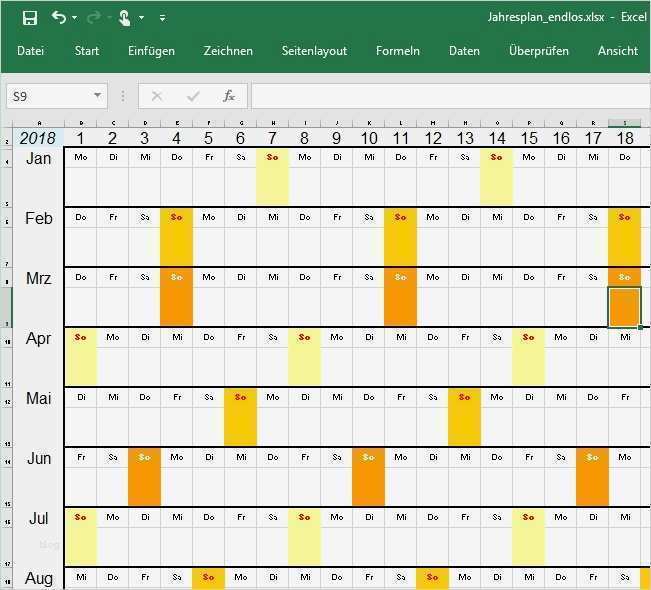Viewport: 651px width, 590px height.
Task: Open the Datei tab
Action: coord(30,51)
